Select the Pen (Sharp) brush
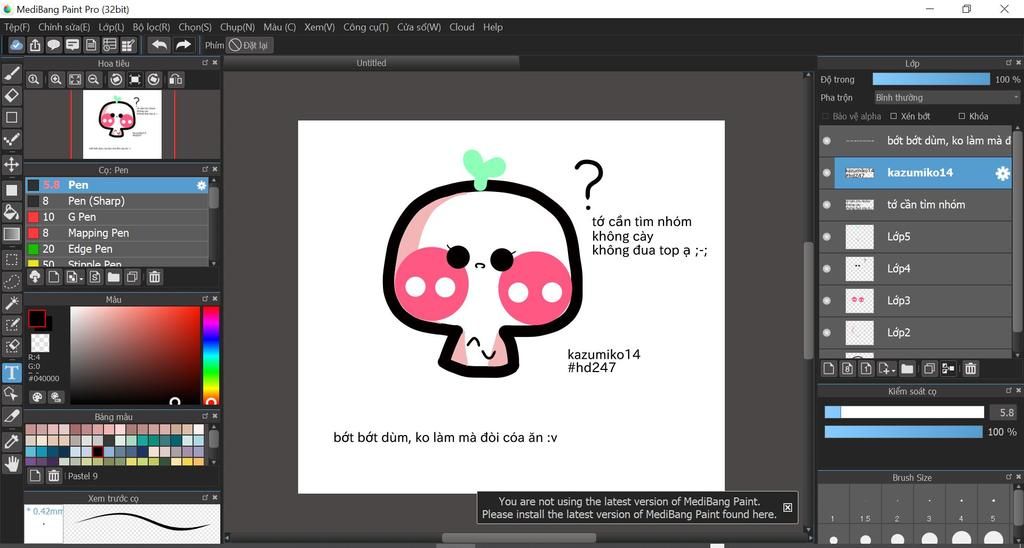The image size is (1024, 548). [x=117, y=201]
